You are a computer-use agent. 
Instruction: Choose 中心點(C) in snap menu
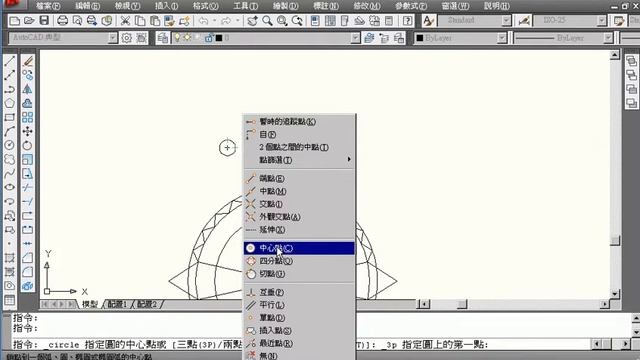[x=300, y=248]
